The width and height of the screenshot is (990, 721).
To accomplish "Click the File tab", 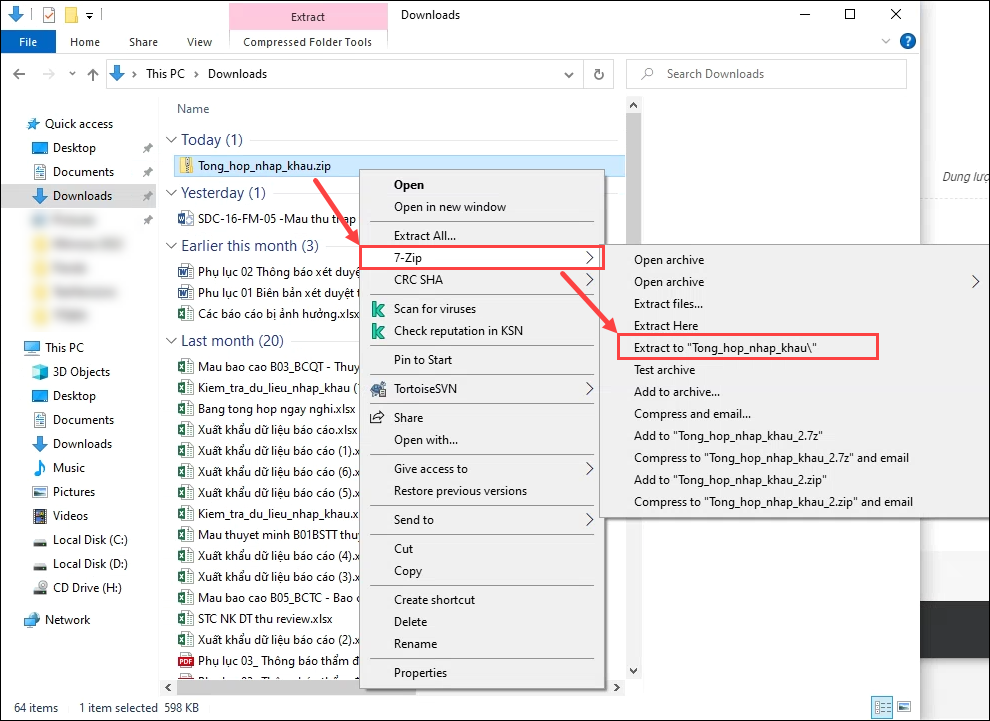I will click(28, 42).
